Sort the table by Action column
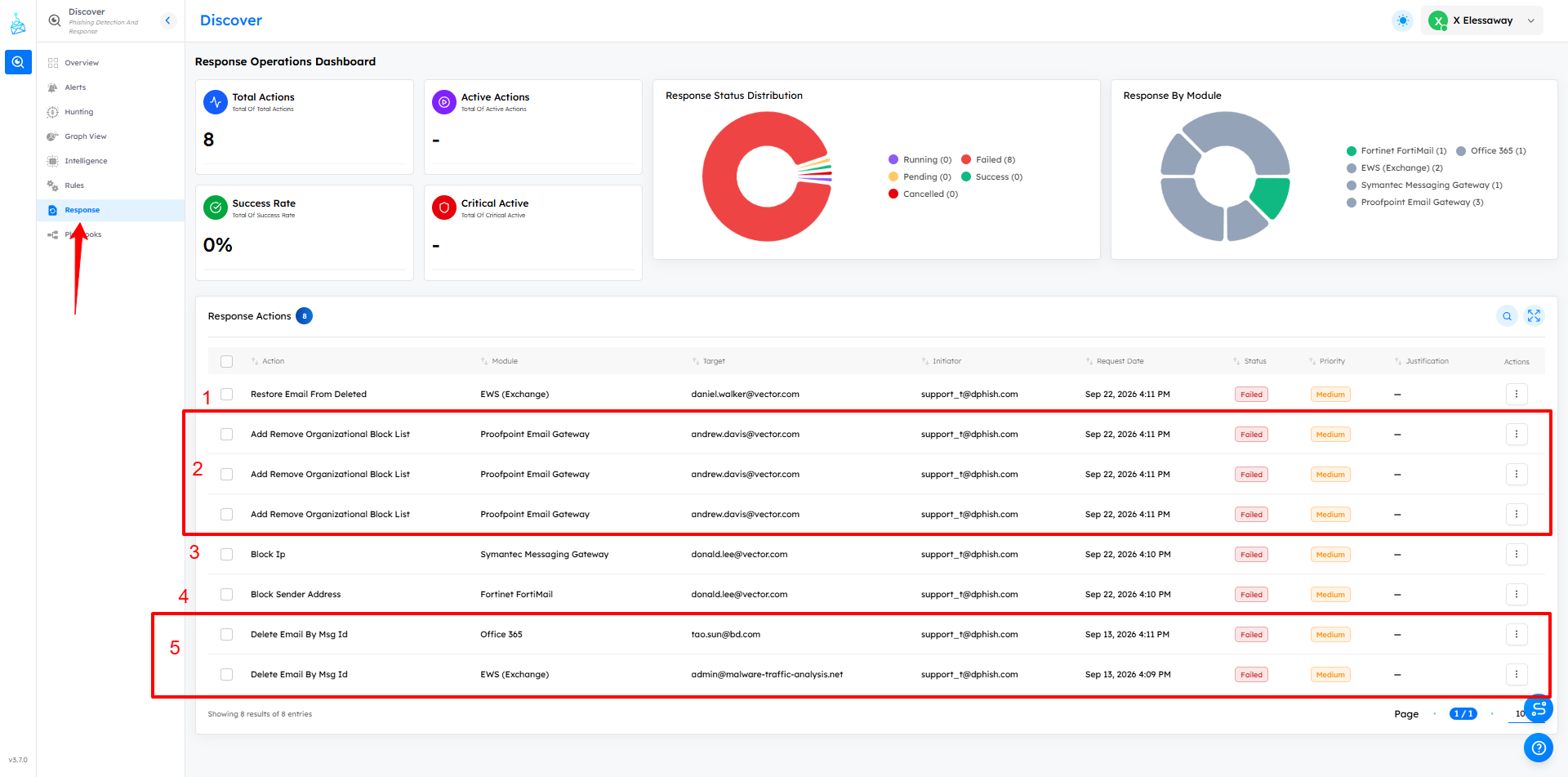This screenshot has width=1568, height=777. click(268, 361)
